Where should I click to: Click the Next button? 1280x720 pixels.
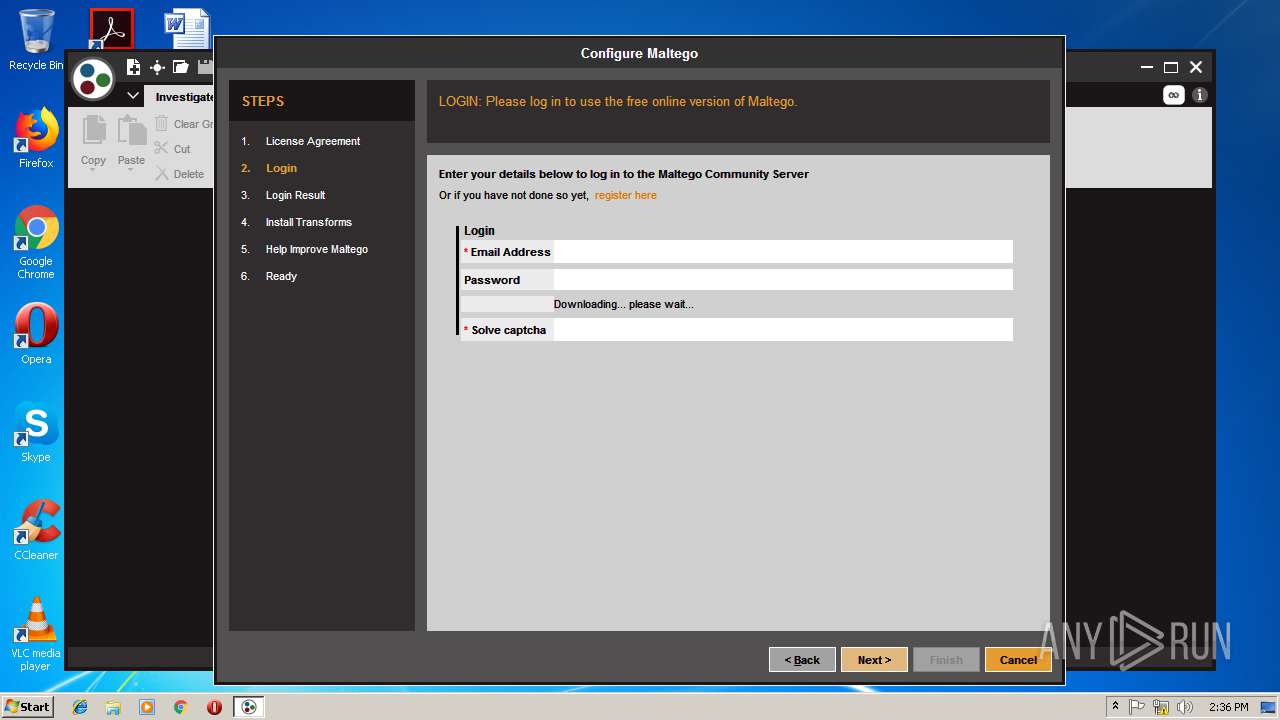coord(874,660)
